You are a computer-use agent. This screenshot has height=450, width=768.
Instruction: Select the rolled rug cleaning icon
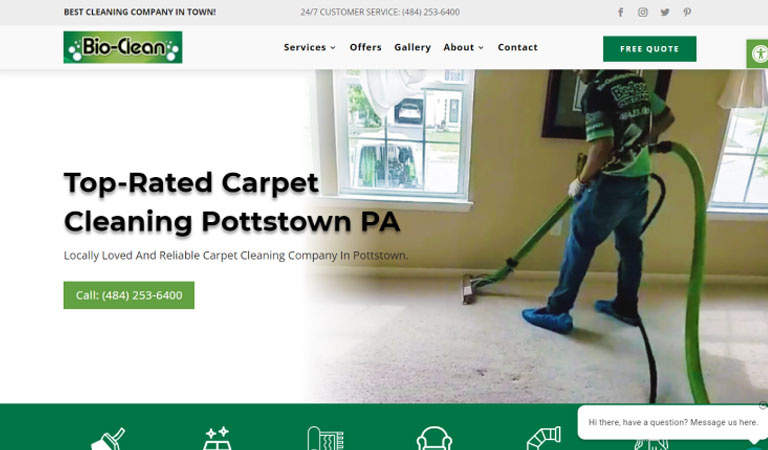pyautogui.click(x=325, y=438)
